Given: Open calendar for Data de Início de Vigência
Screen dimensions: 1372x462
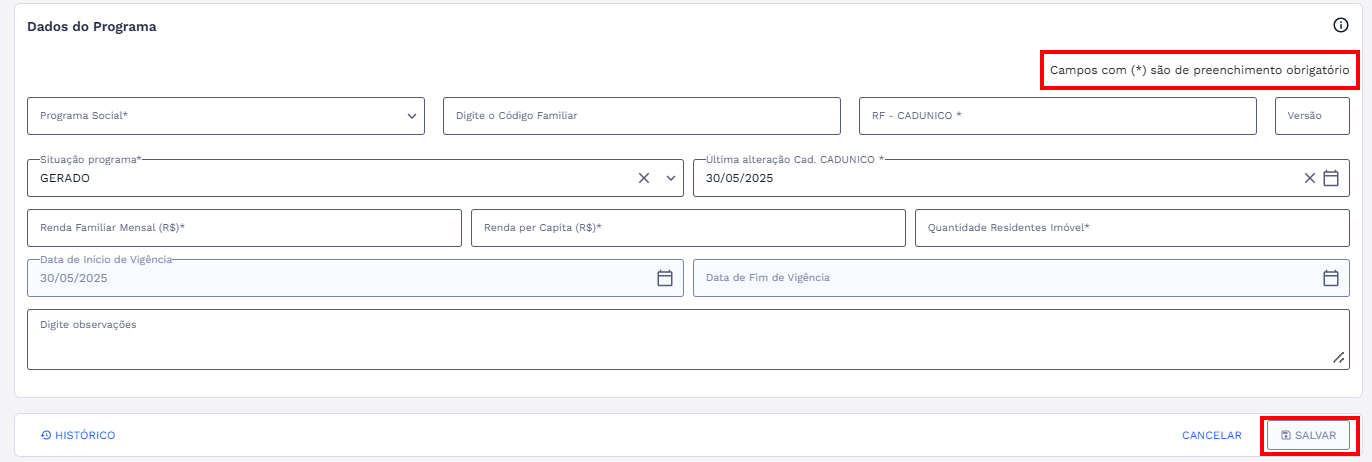Looking at the screenshot, I should (665, 278).
